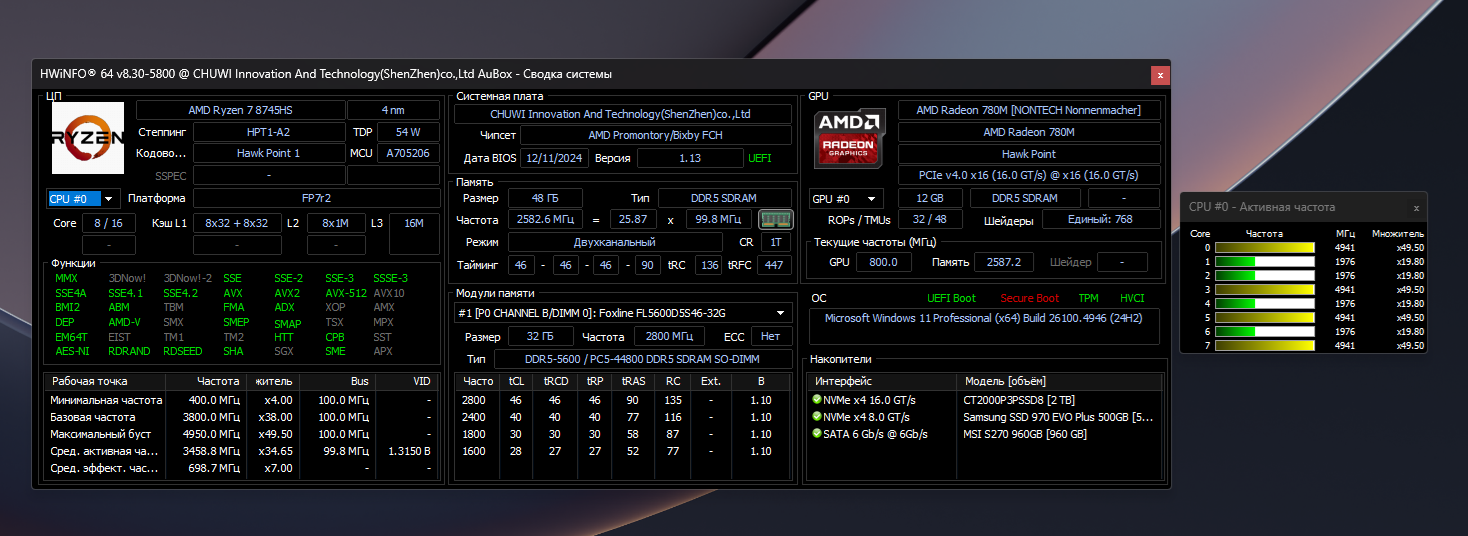The height and width of the screenshot is (536, 1468).
Task: Click the PCIe v4.0 x16 link field
Action: [1029, 175]
